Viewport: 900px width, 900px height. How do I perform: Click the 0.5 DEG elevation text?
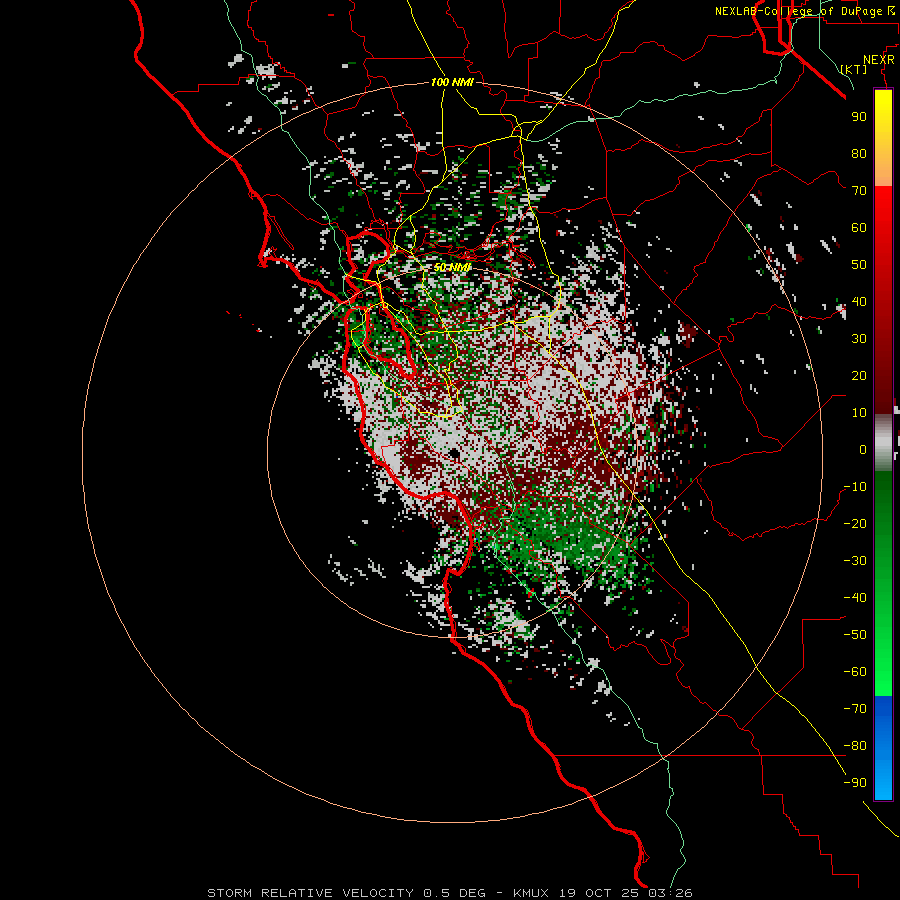point(454,893)
